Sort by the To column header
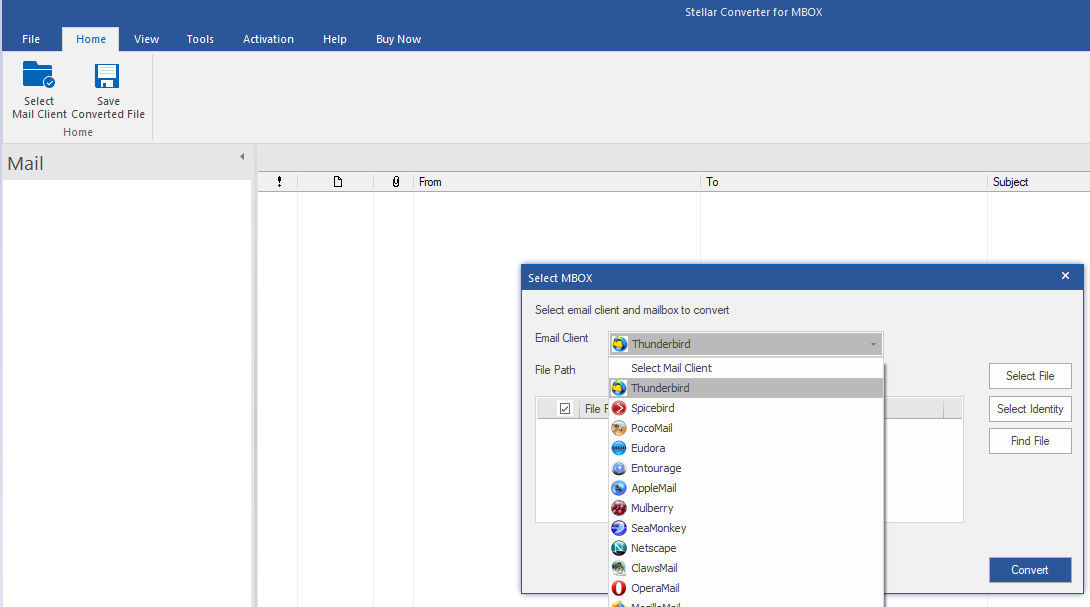 coord(844,181)
